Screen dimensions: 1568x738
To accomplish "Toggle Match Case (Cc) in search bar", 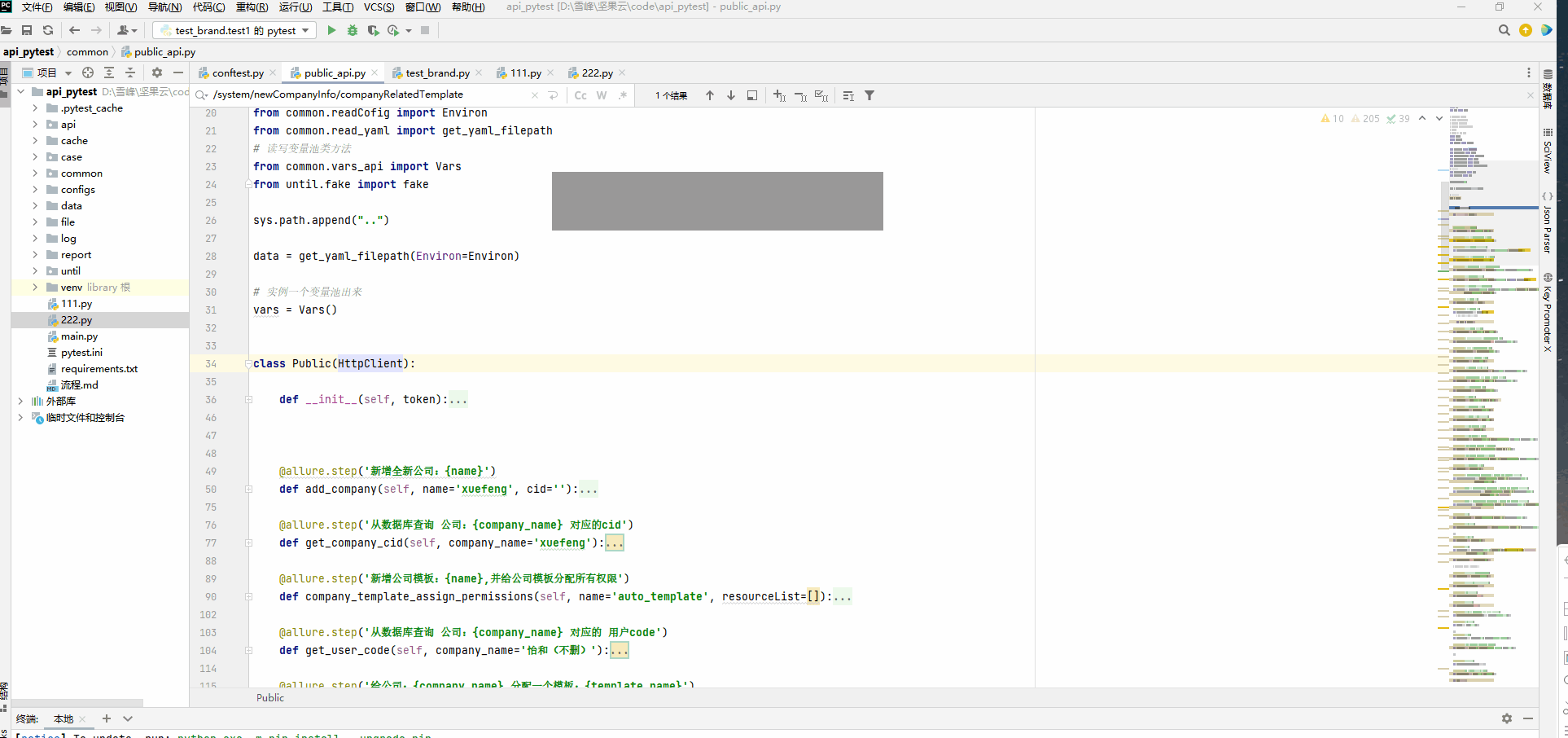I will (580, 95).
